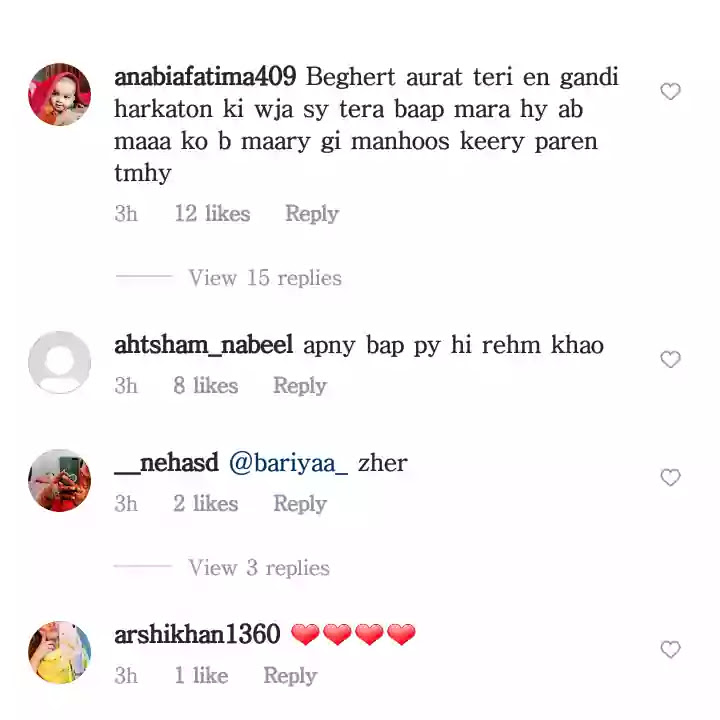The width and height of the screenshot is (720, 720).
Task: Reply to ahtsham_nabeel's comment
Action: [300, 386]
